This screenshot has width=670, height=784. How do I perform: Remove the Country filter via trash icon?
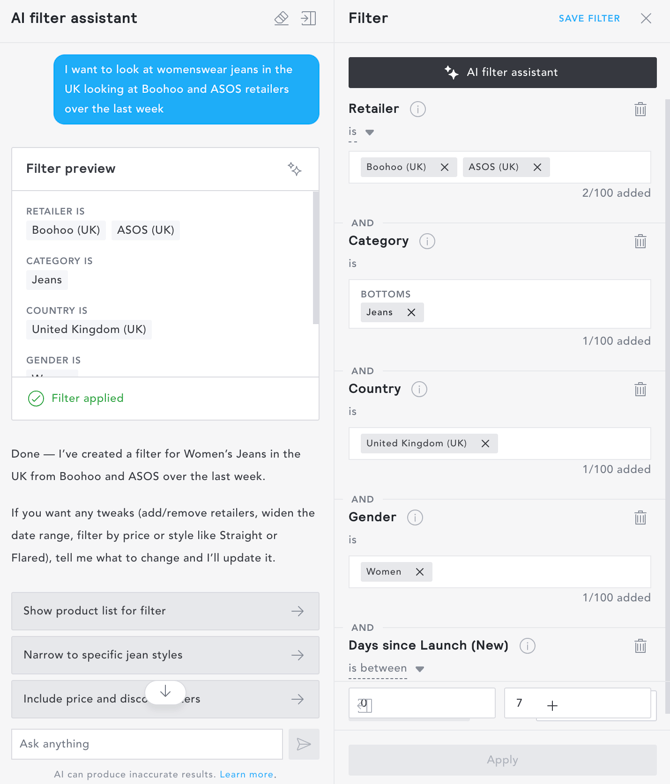(x=640, y=389)
